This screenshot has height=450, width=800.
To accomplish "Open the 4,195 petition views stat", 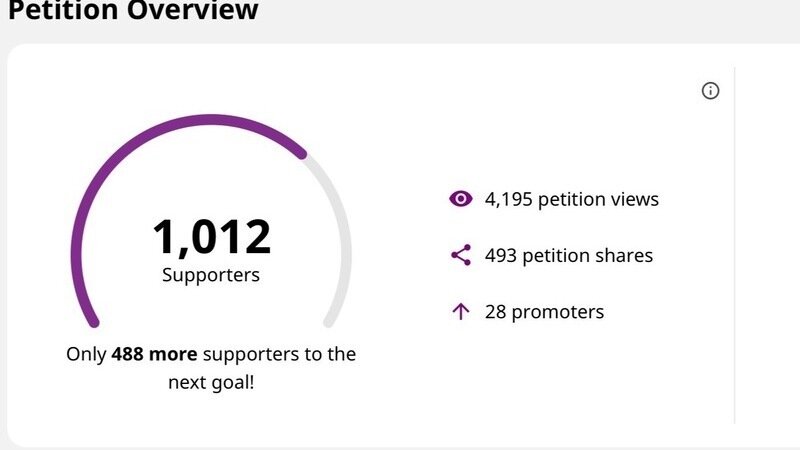I will pos(572,199).
